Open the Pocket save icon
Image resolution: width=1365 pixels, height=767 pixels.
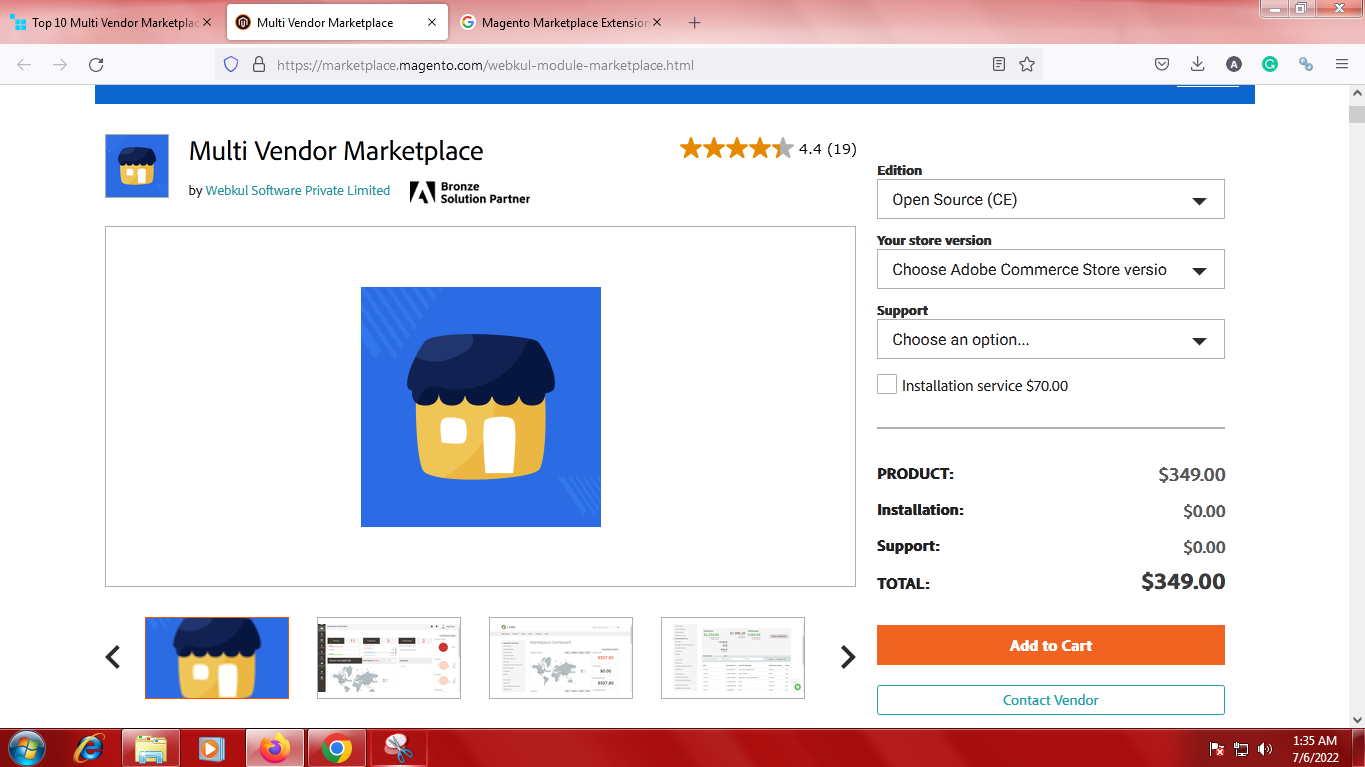[x=1162, y=64]
